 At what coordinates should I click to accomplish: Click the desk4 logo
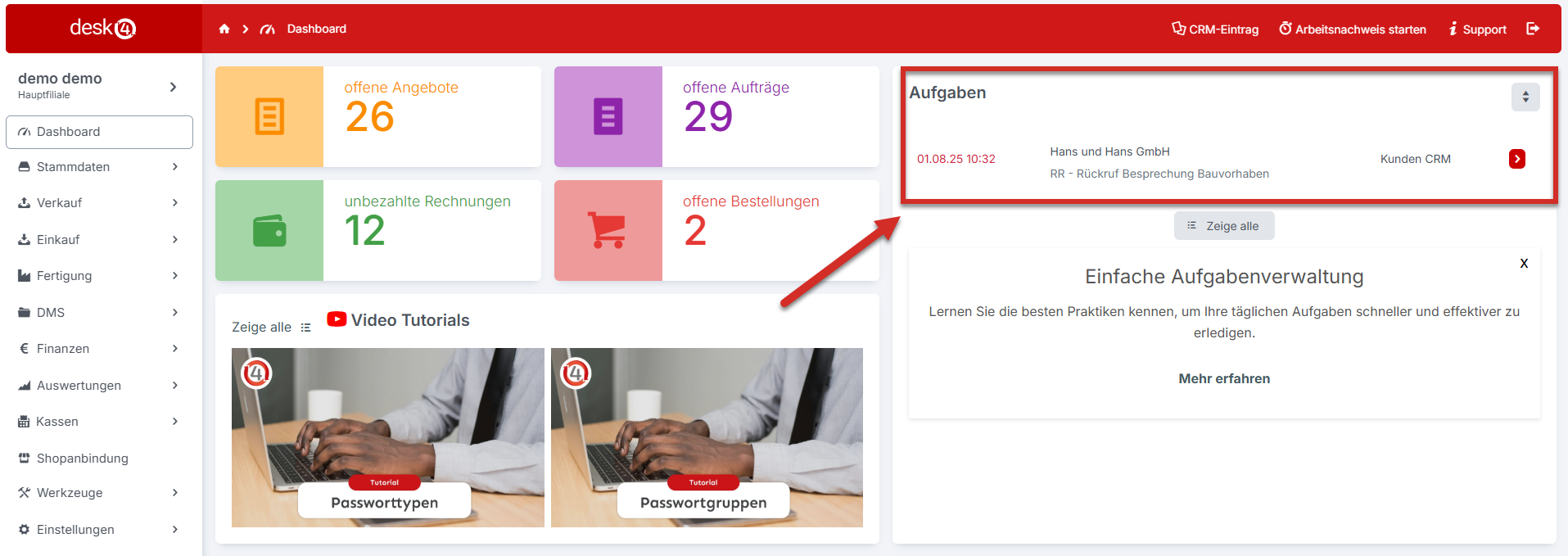[x=103, y=29]
